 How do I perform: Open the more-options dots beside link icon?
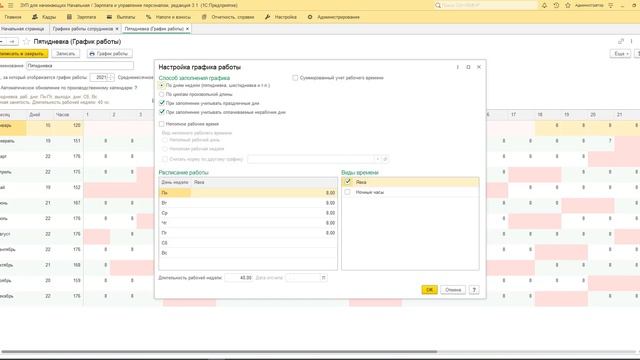(631, 41)
